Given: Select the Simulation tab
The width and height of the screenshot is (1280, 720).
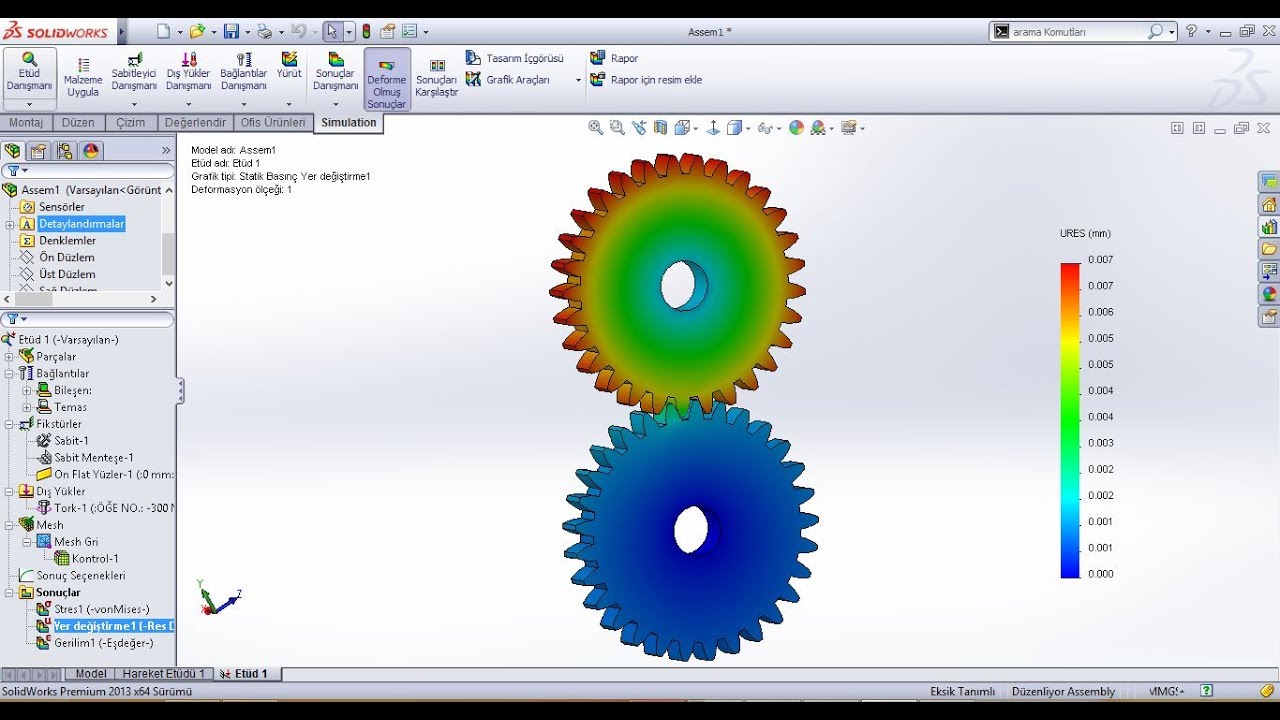Looking at the screenshot, I should (x=349, y=123).
